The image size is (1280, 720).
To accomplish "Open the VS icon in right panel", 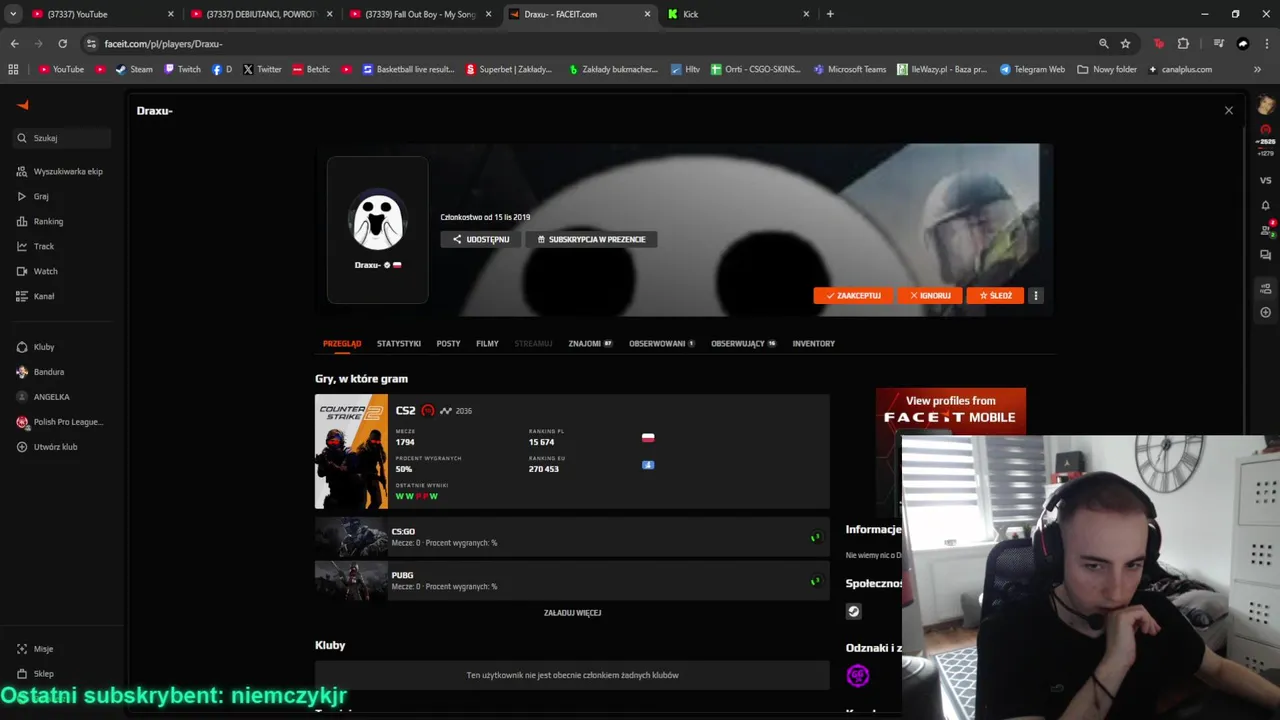I will (1265, 180).
